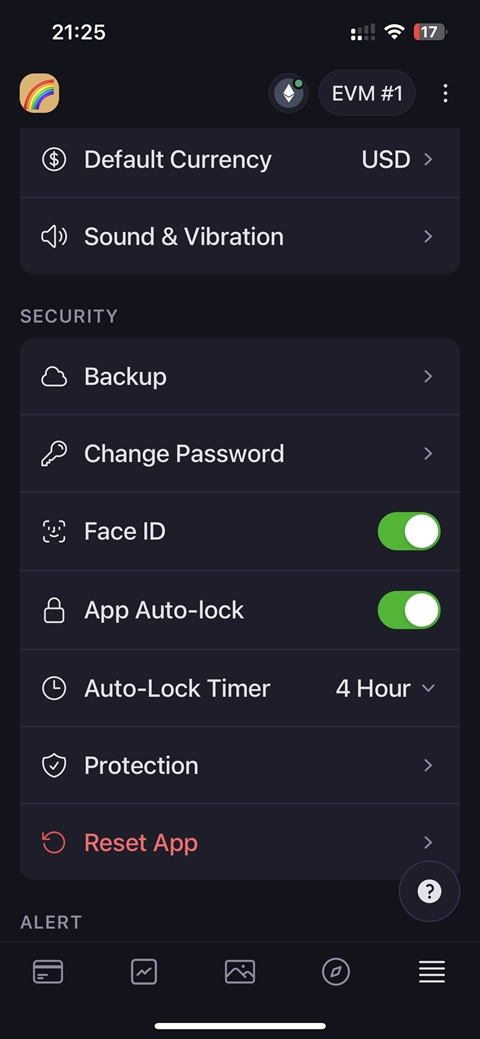Tap the red Reset App option
Viewport: 480px width, 1039px height.
click(240, 843)
